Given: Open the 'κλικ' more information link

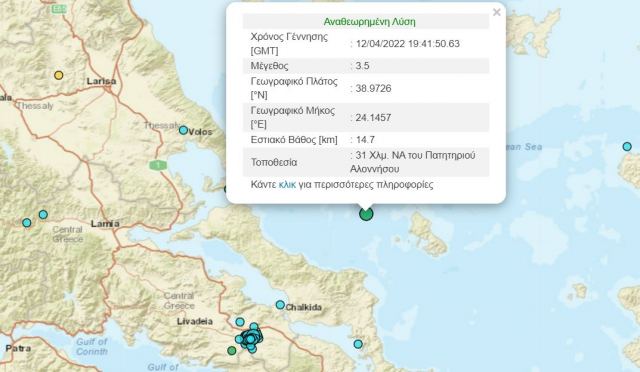Looking at the screenshot, I should point(287,185).
